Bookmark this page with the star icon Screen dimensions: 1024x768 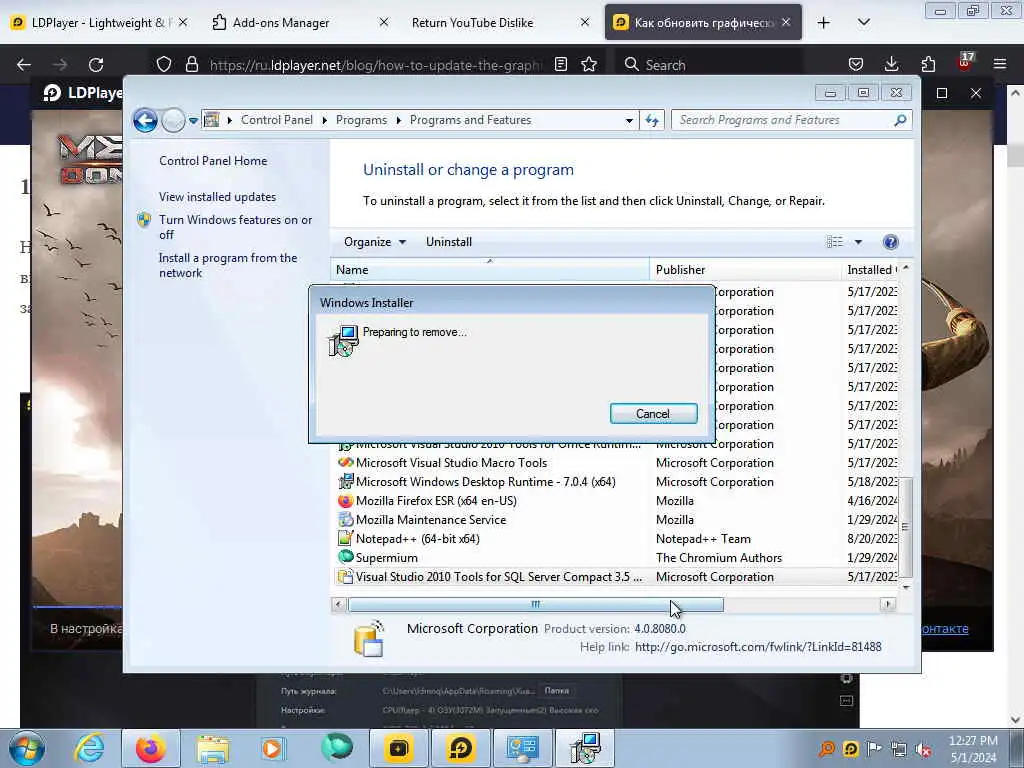point(589,65)
